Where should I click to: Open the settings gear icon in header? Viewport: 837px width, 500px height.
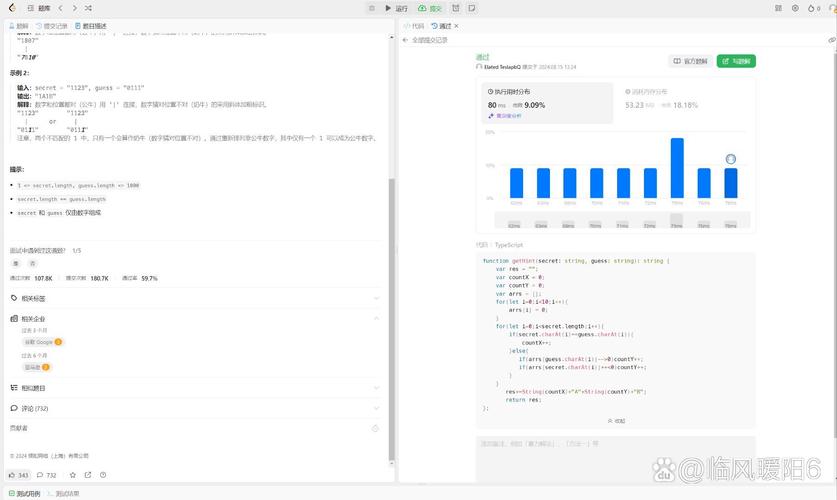795,8
